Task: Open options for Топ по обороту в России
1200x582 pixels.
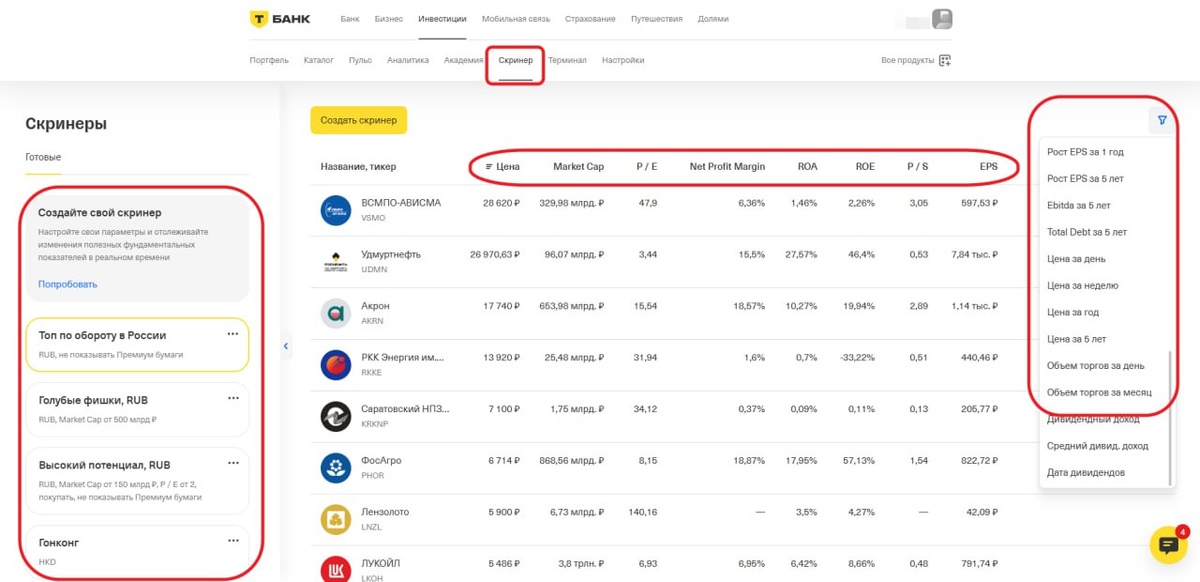Action: (233, 334)
